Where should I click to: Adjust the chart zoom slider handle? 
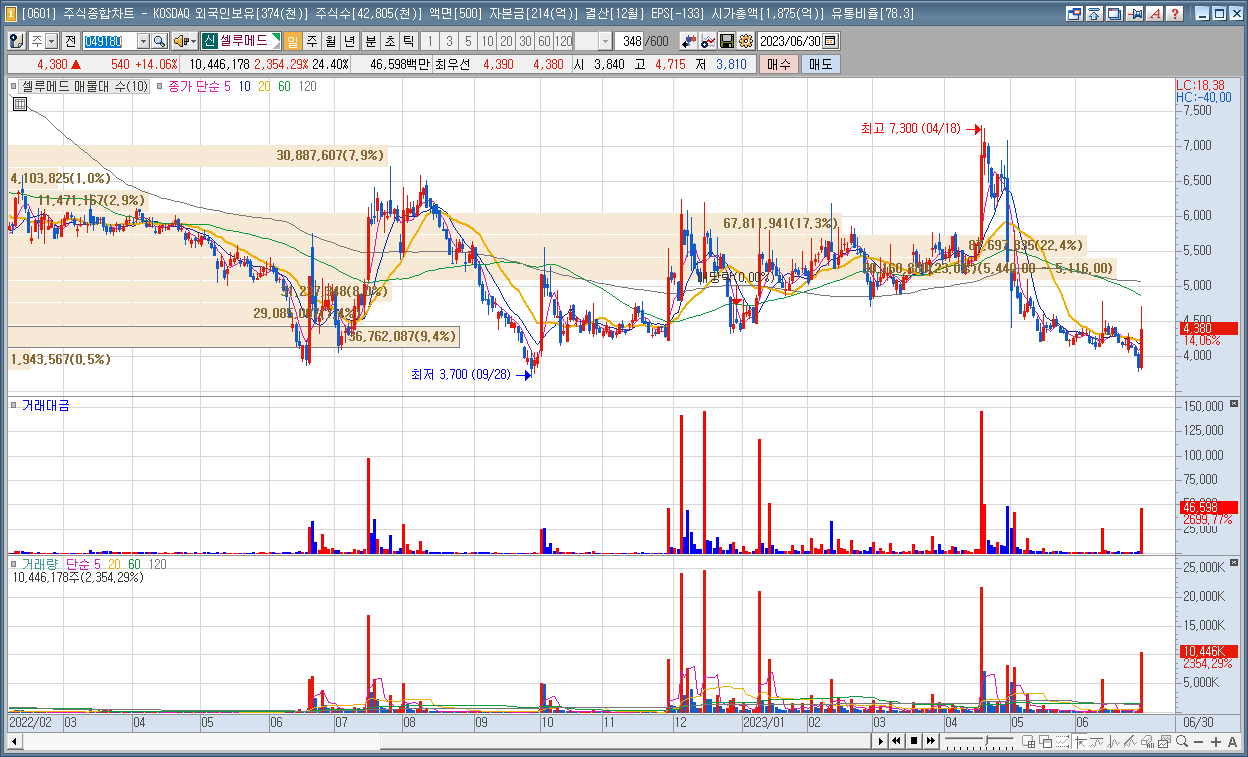(x=987, y=740)
